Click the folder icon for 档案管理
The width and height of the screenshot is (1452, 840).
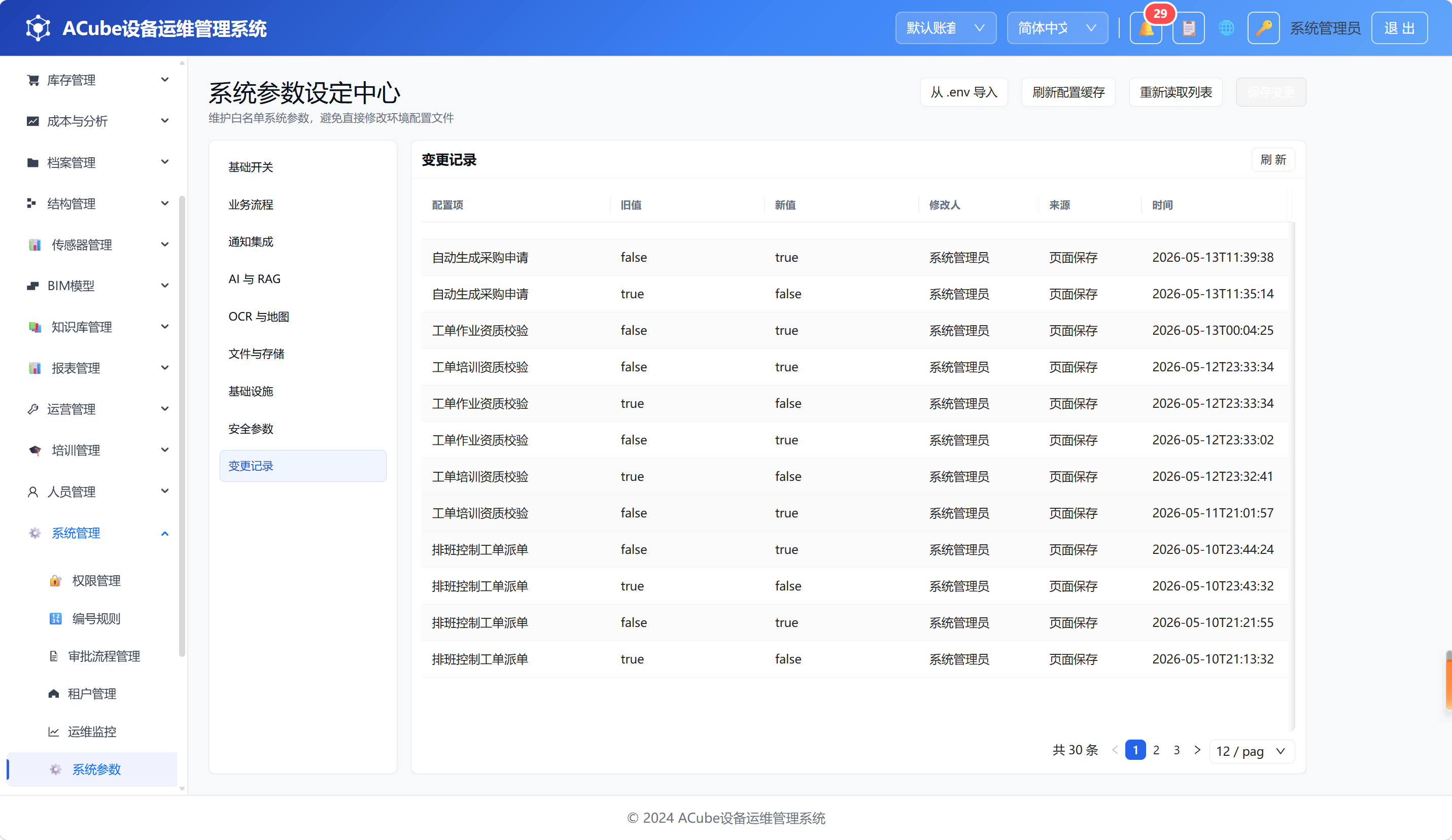[x=33, y=162]
